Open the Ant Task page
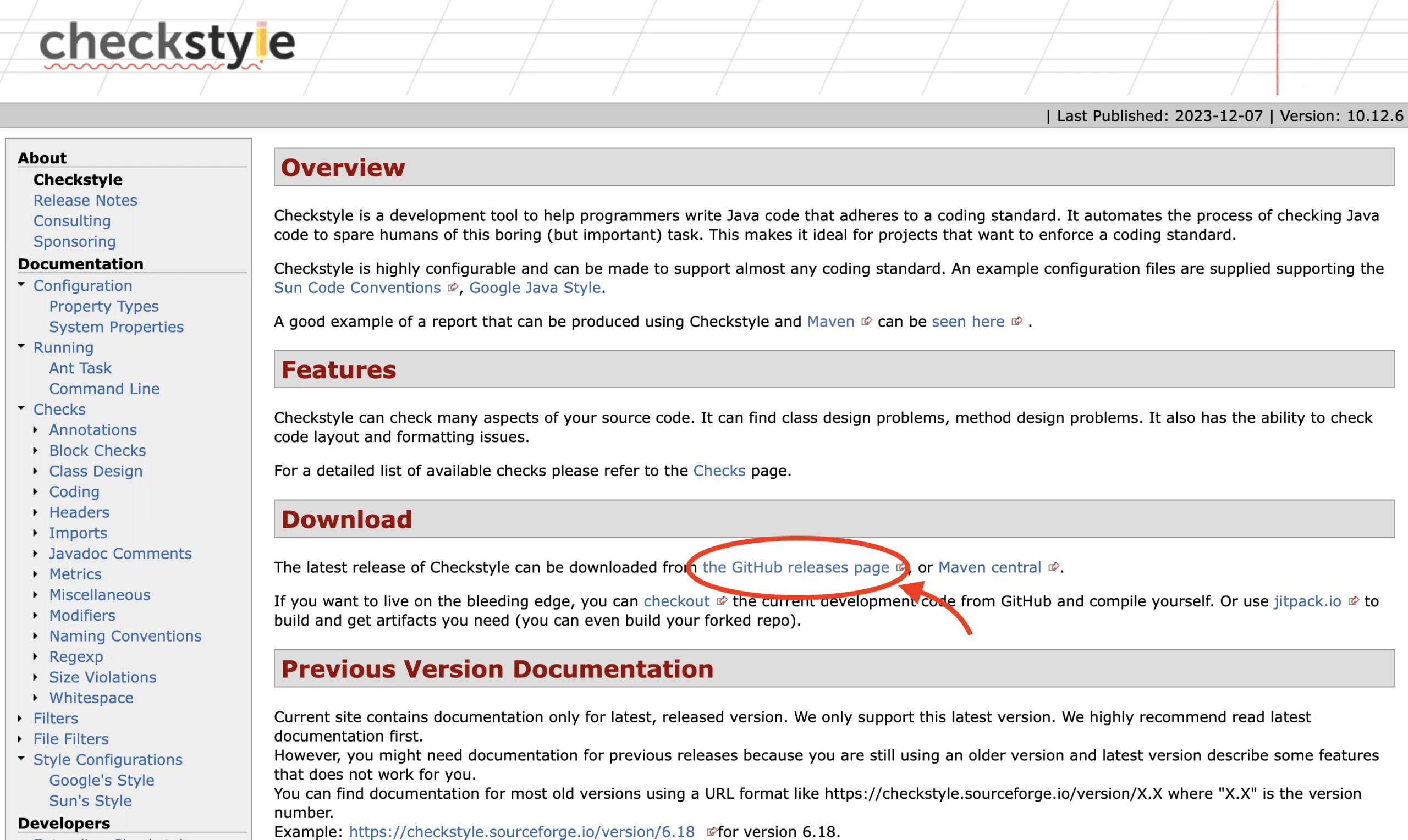 80,368
